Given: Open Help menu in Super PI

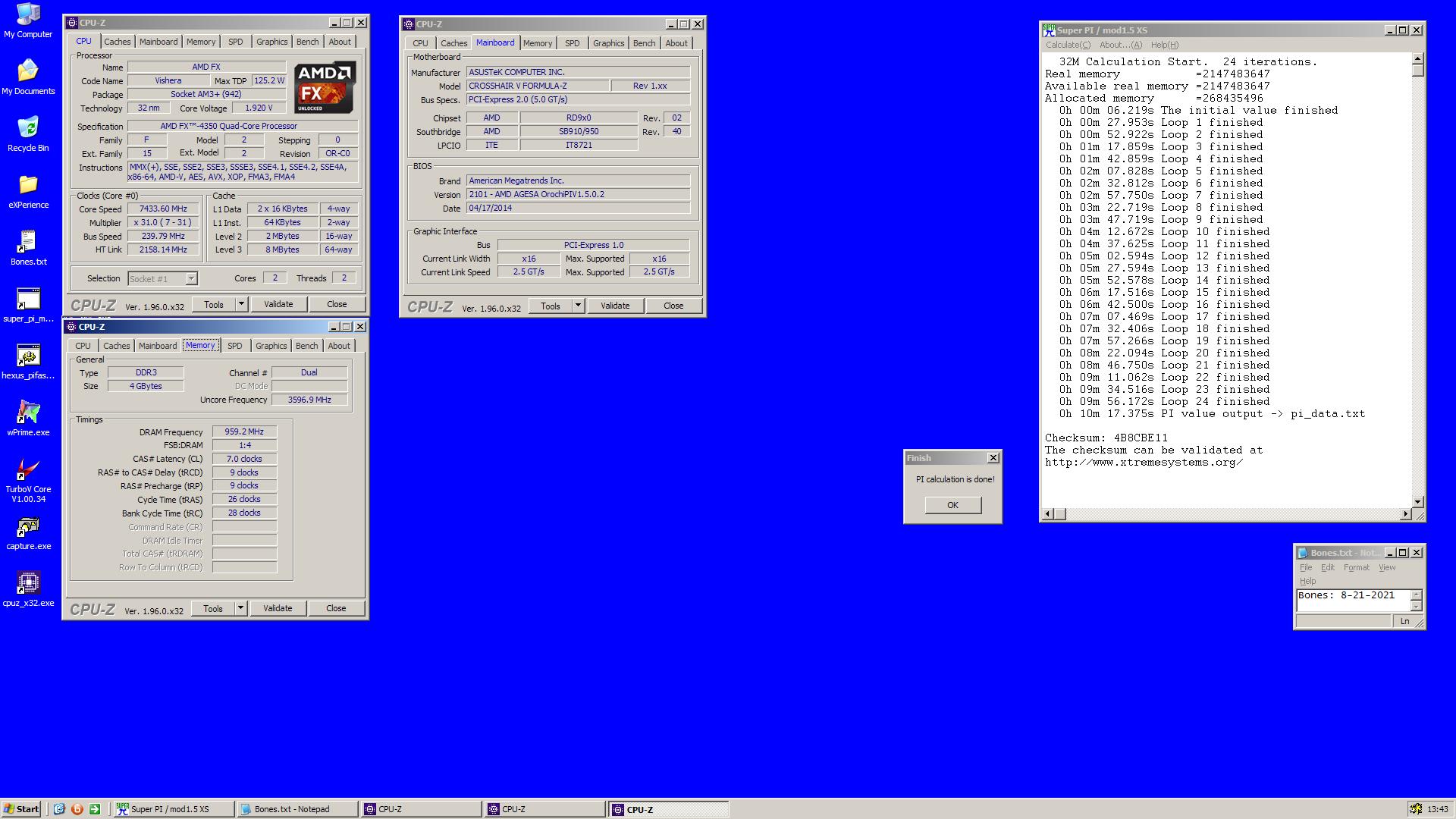Looking at the screenshot, I should tap(1164, 45).
